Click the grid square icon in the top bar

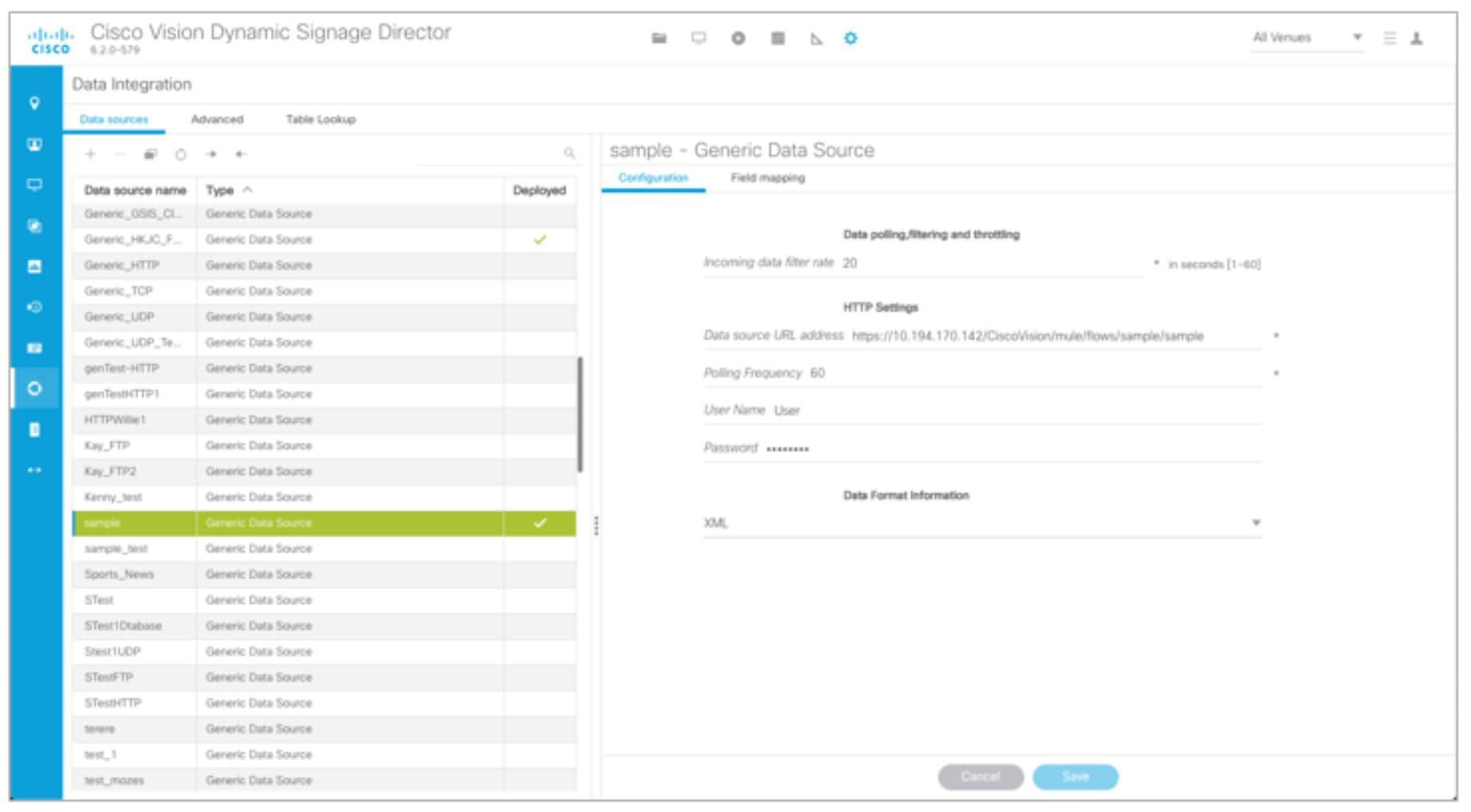coord(778,38)
